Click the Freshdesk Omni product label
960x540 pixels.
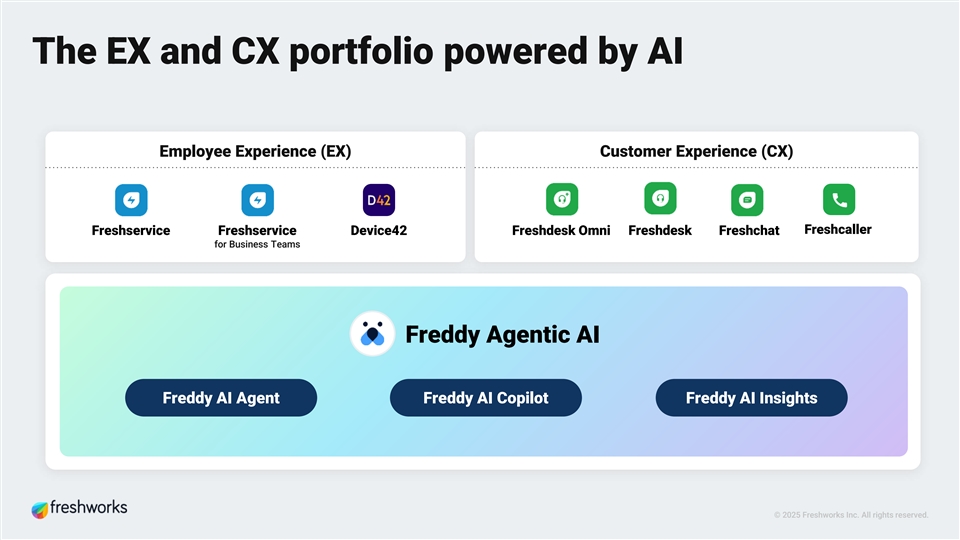coord(561,231)
